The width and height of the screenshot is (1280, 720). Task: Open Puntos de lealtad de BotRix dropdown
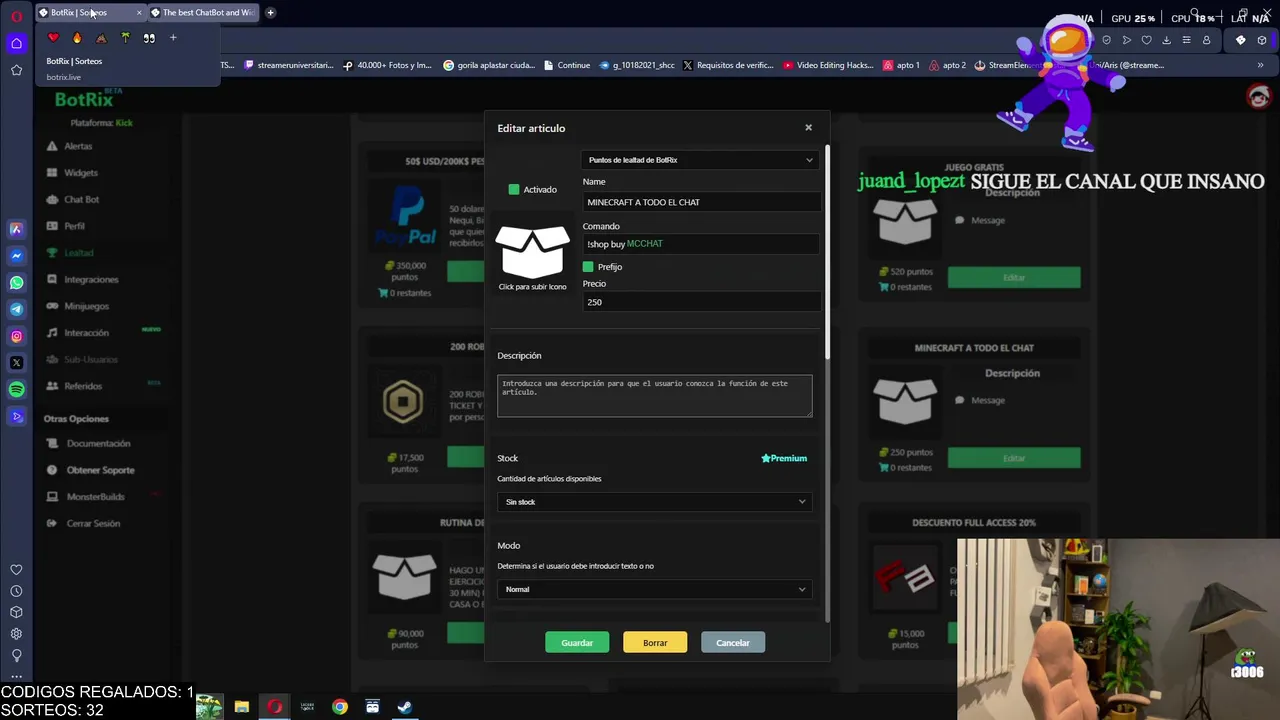(x=700, y=160)
